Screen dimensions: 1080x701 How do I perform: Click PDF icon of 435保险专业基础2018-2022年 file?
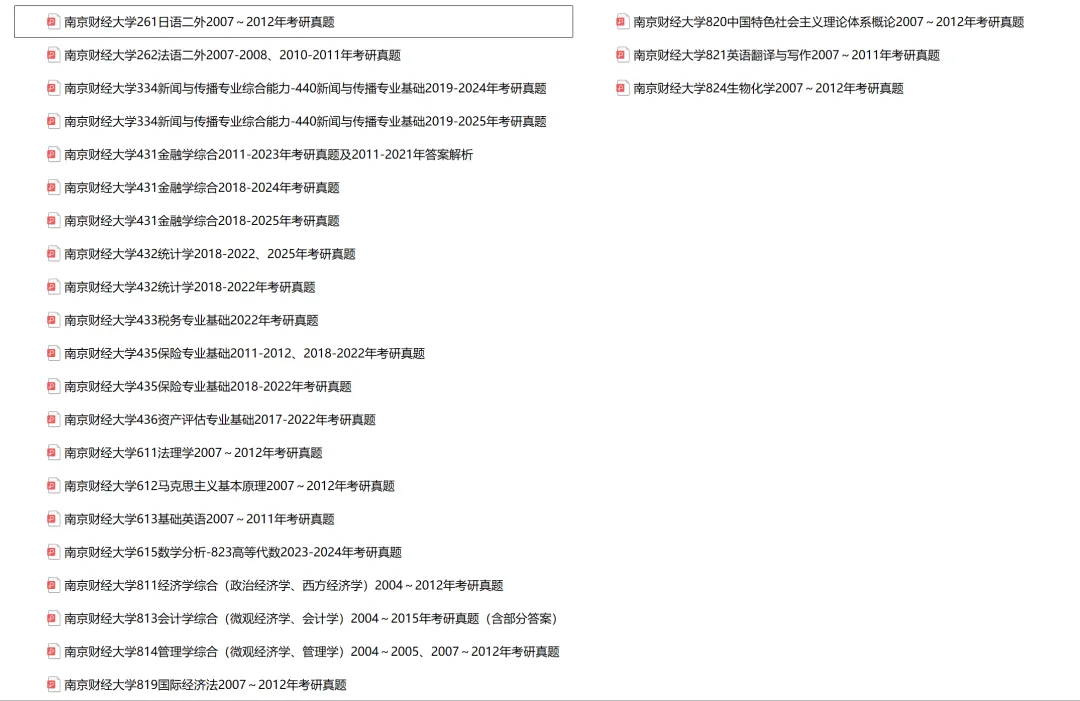coord(53,386)
